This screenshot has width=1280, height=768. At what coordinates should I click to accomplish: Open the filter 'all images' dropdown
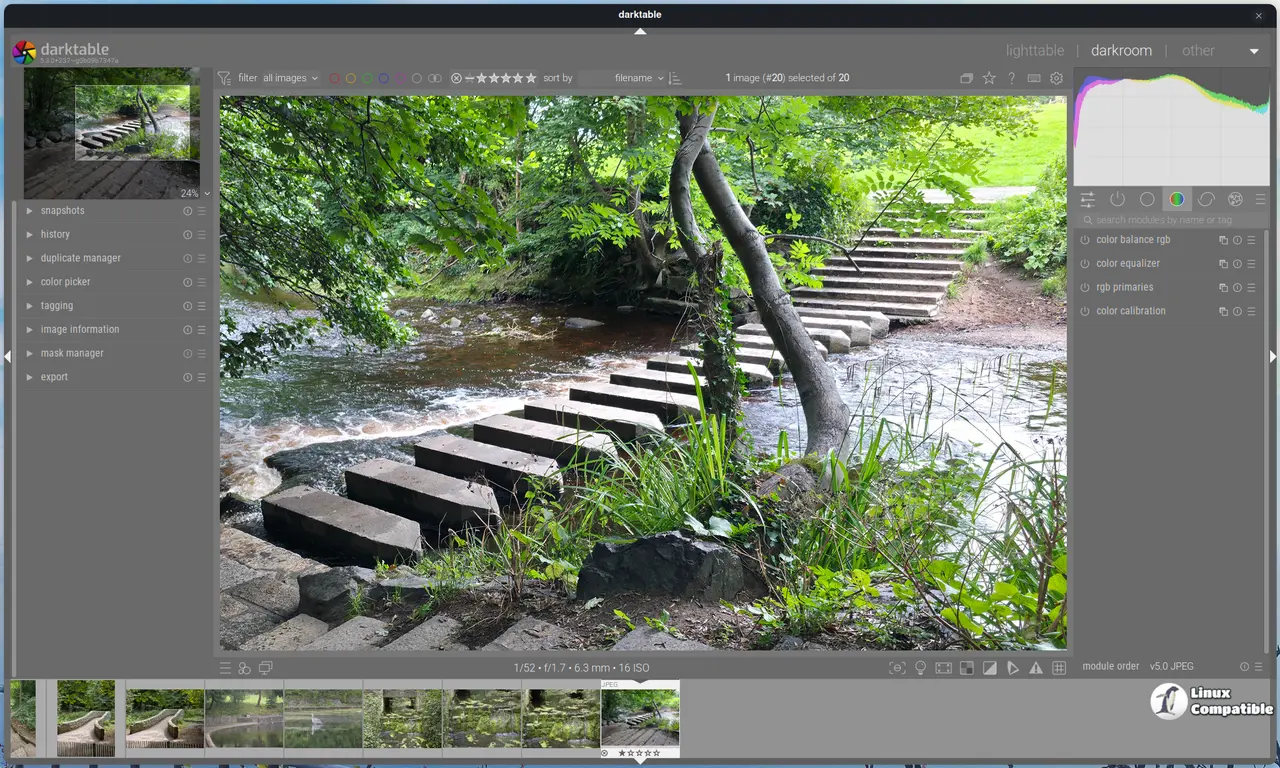[x=290, y=78]
